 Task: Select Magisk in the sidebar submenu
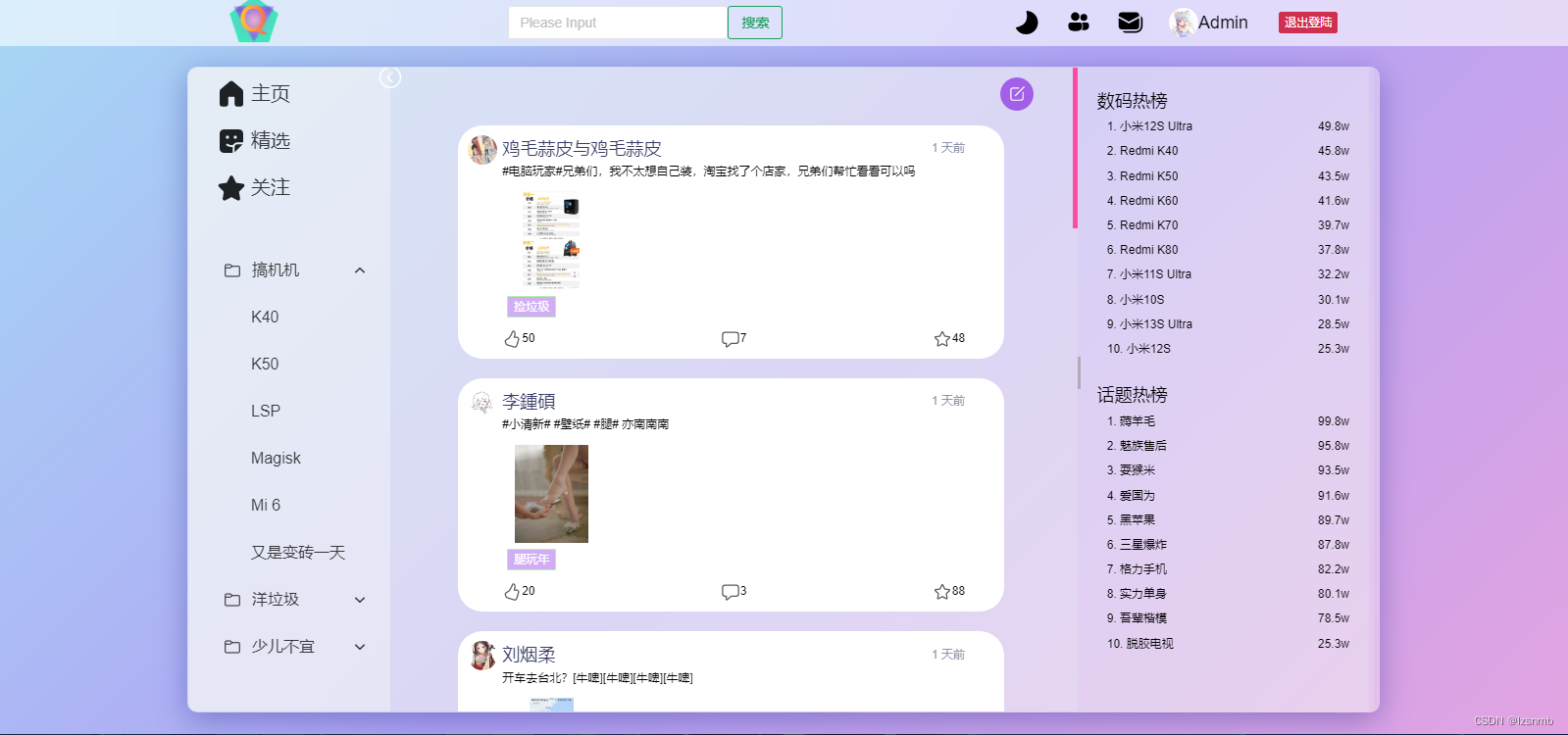pos(276,458)
